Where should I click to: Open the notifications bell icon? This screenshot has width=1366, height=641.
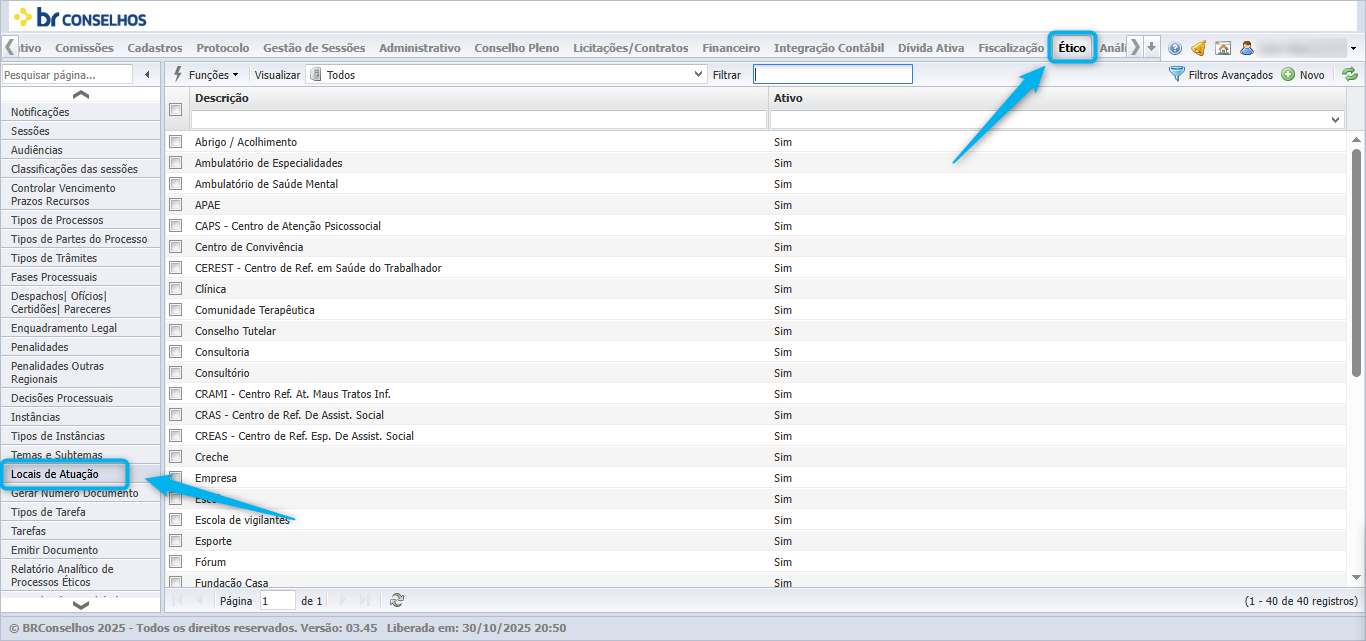1198,48
